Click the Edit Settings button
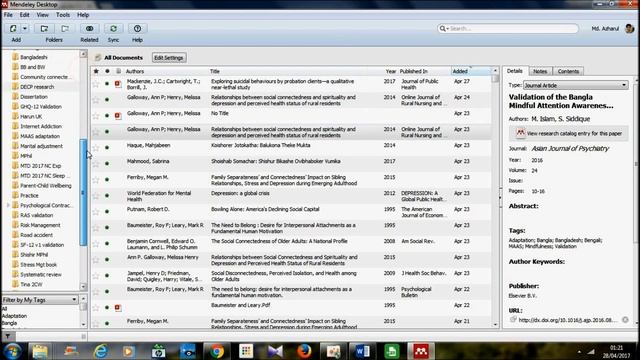 [x=169, y=58]
